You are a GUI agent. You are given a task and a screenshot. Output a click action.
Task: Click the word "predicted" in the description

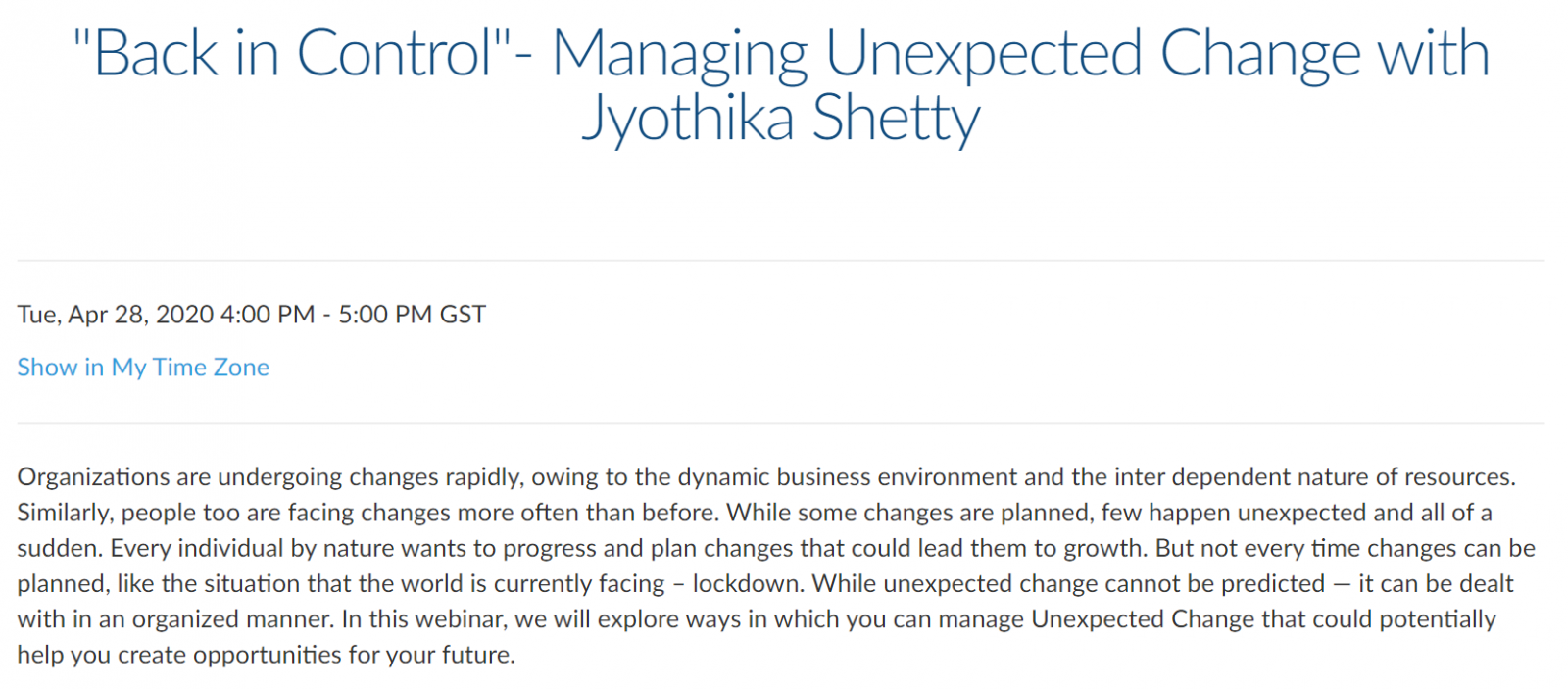coord(1274,583)
